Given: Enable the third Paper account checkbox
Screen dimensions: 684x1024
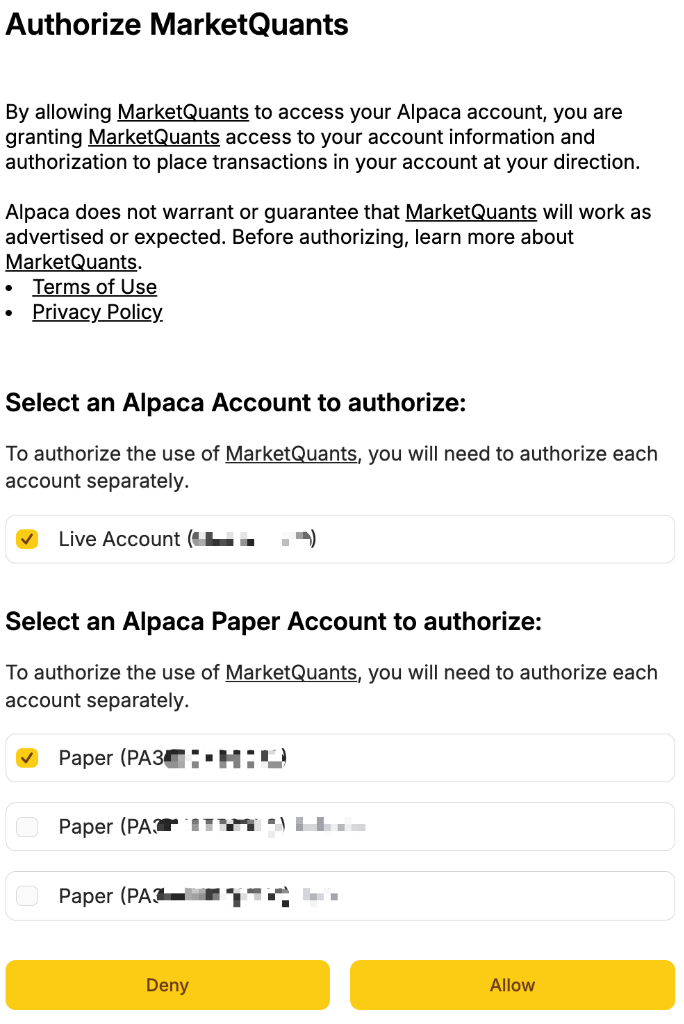Looking at the screenshot, I should [x=27, y=895].
